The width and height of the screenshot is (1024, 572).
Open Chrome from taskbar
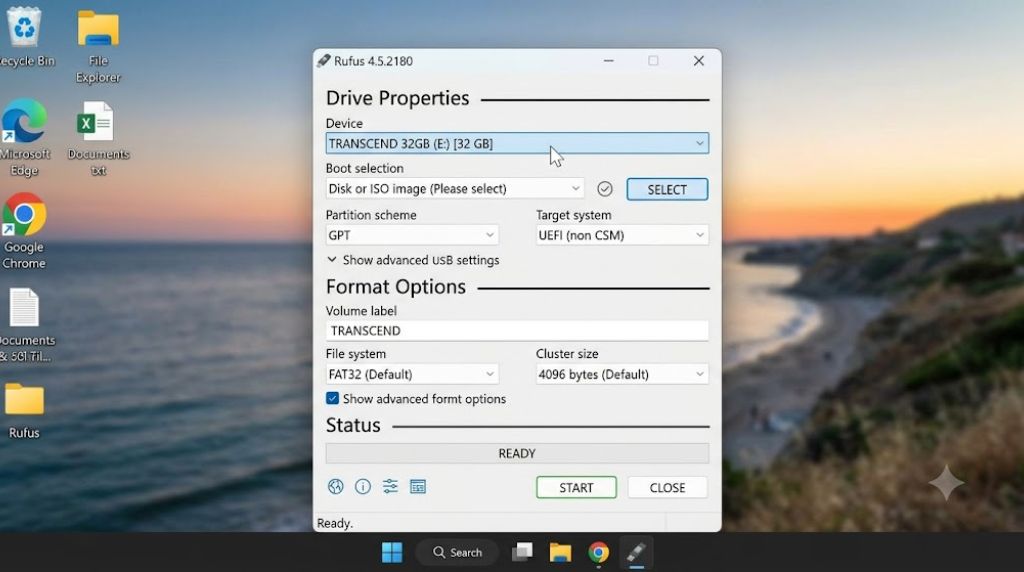pos(598,552)
